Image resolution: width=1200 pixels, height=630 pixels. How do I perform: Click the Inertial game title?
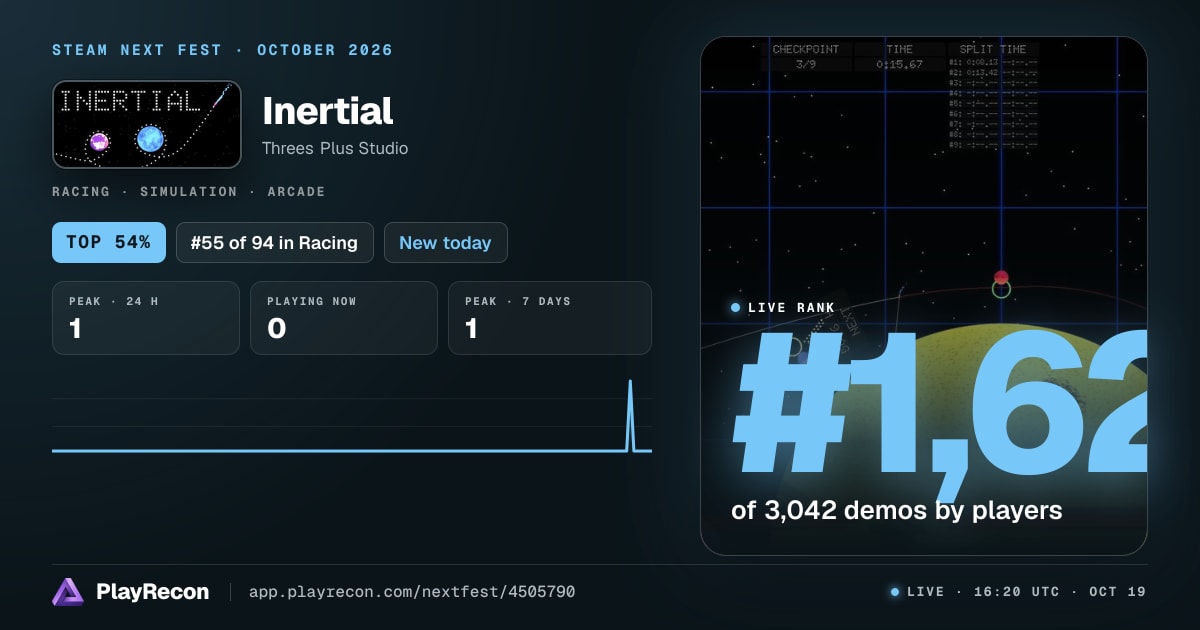click(328, 110)
